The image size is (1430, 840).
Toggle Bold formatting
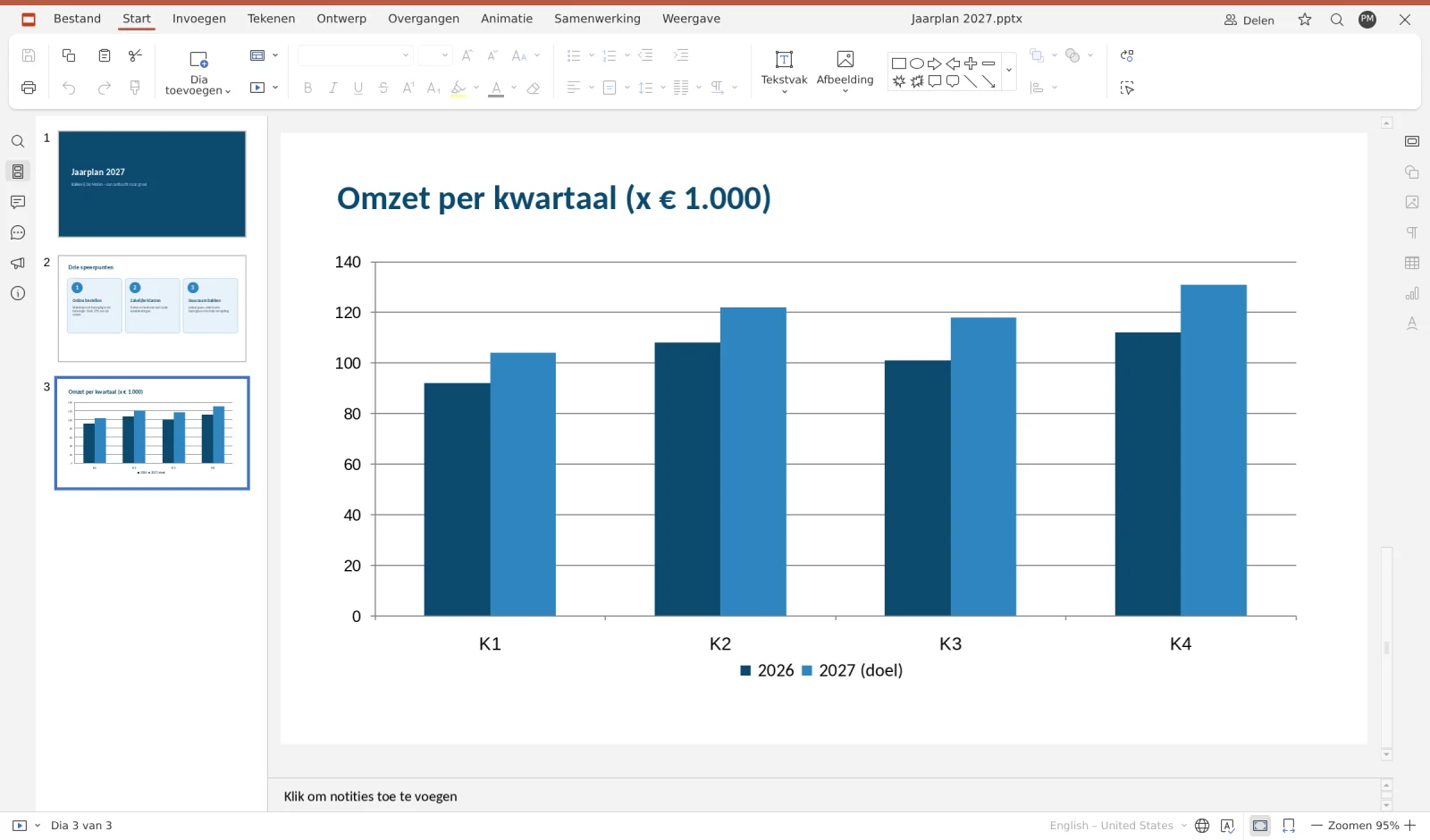point(308,88)
